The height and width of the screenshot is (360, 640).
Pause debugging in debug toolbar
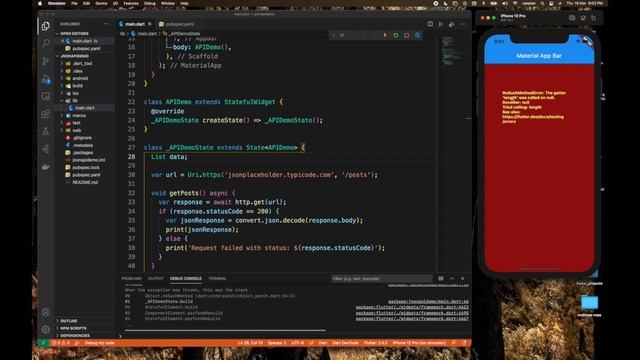click(x=342, y=36)
